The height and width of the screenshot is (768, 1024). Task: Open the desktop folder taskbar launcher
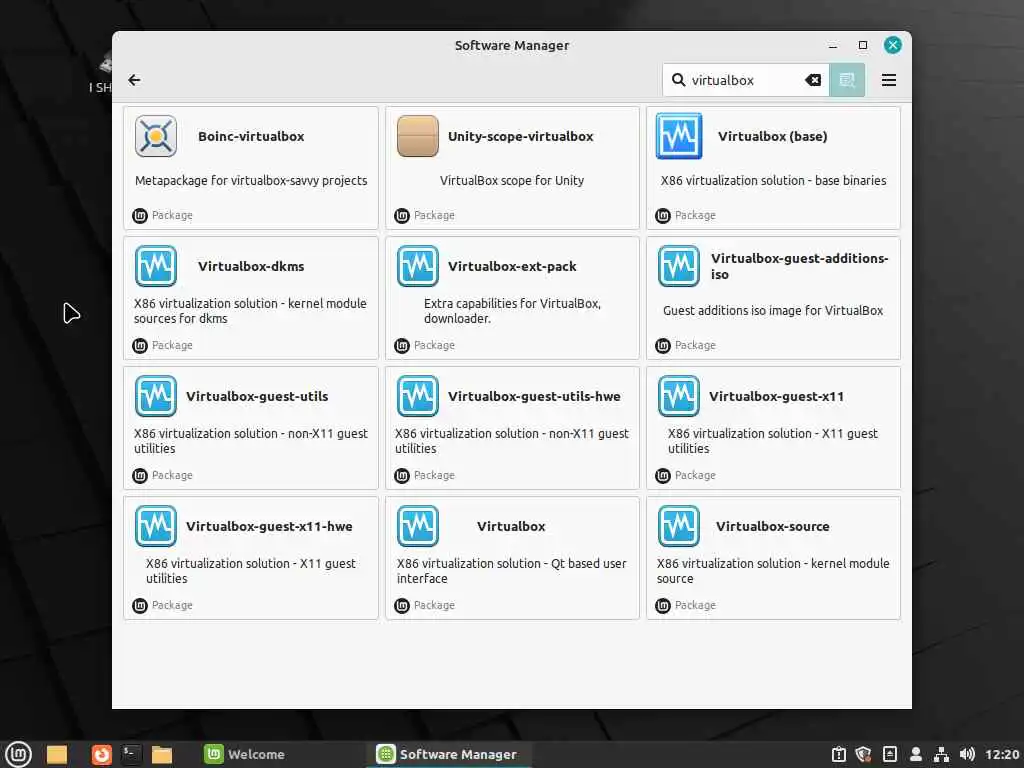coord(57,755)
